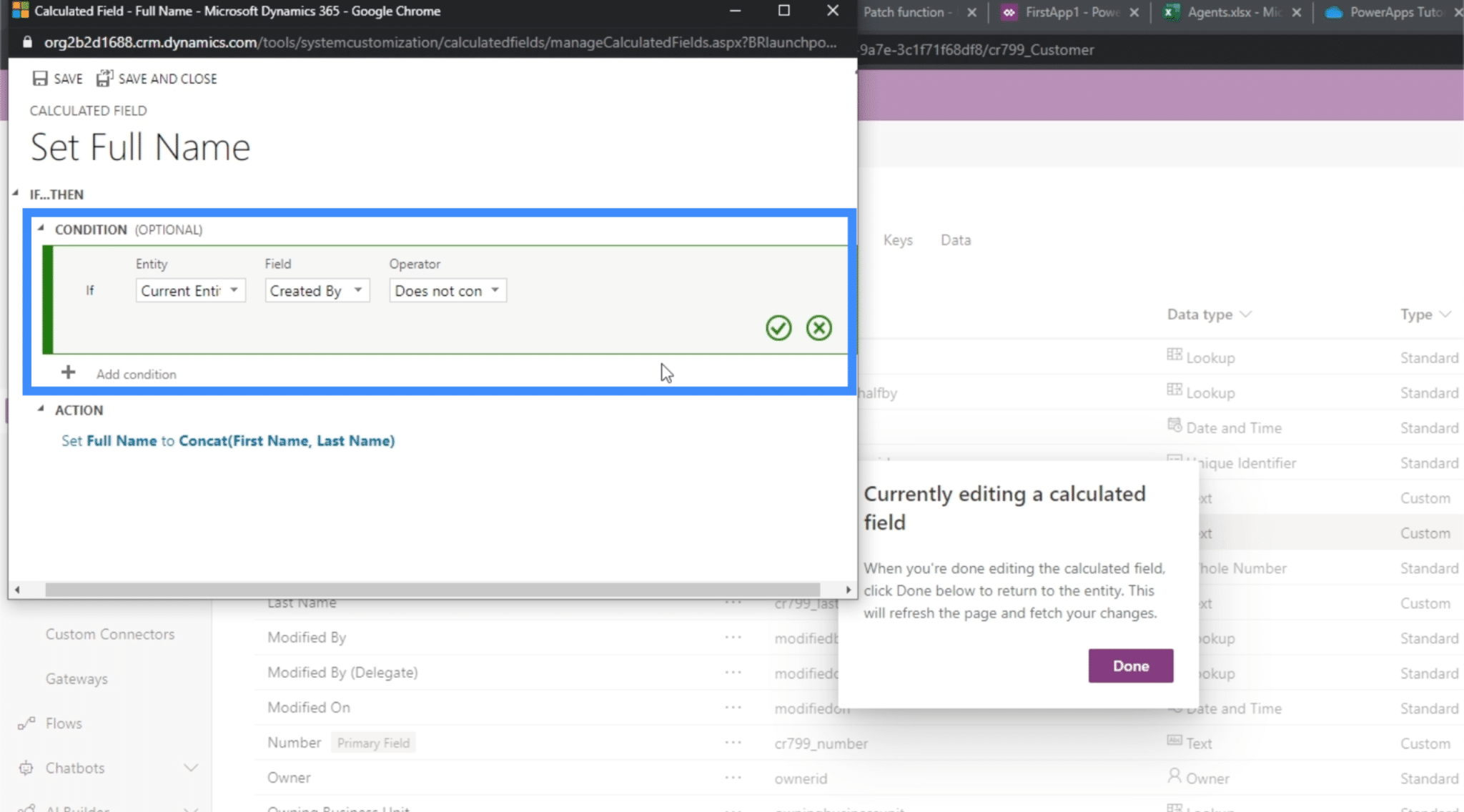Sort by Data type column header
Viewport: 1464px width, 812px height.
1209,315
